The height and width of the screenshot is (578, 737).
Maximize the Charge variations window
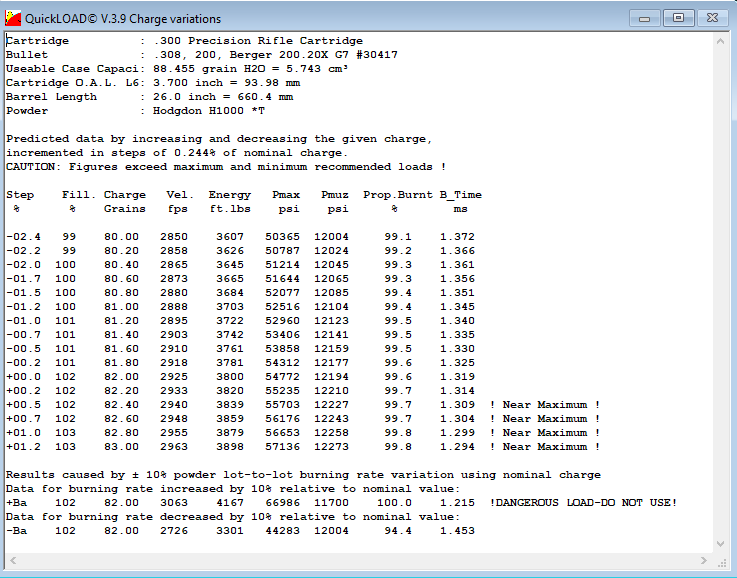pos(679,18)
